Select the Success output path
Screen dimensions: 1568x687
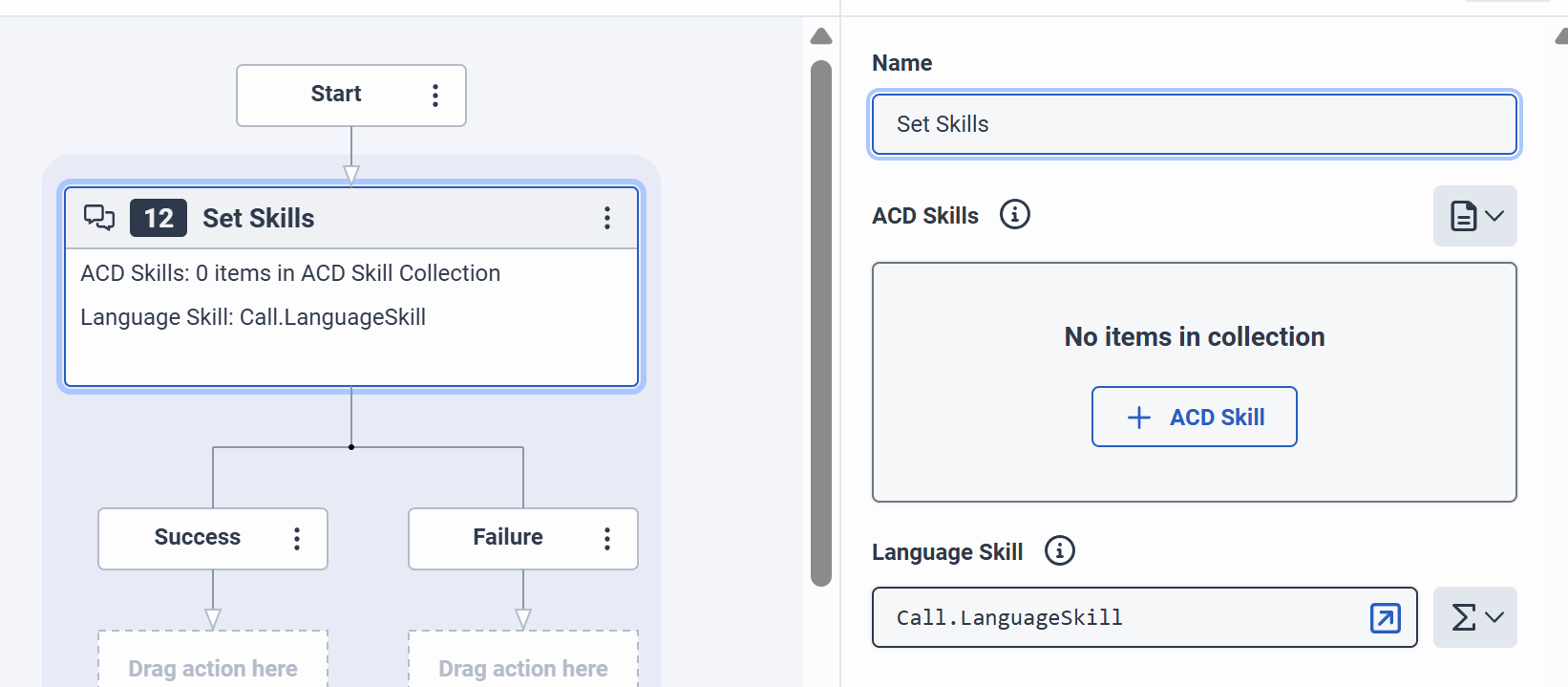(x=198, y=538)
